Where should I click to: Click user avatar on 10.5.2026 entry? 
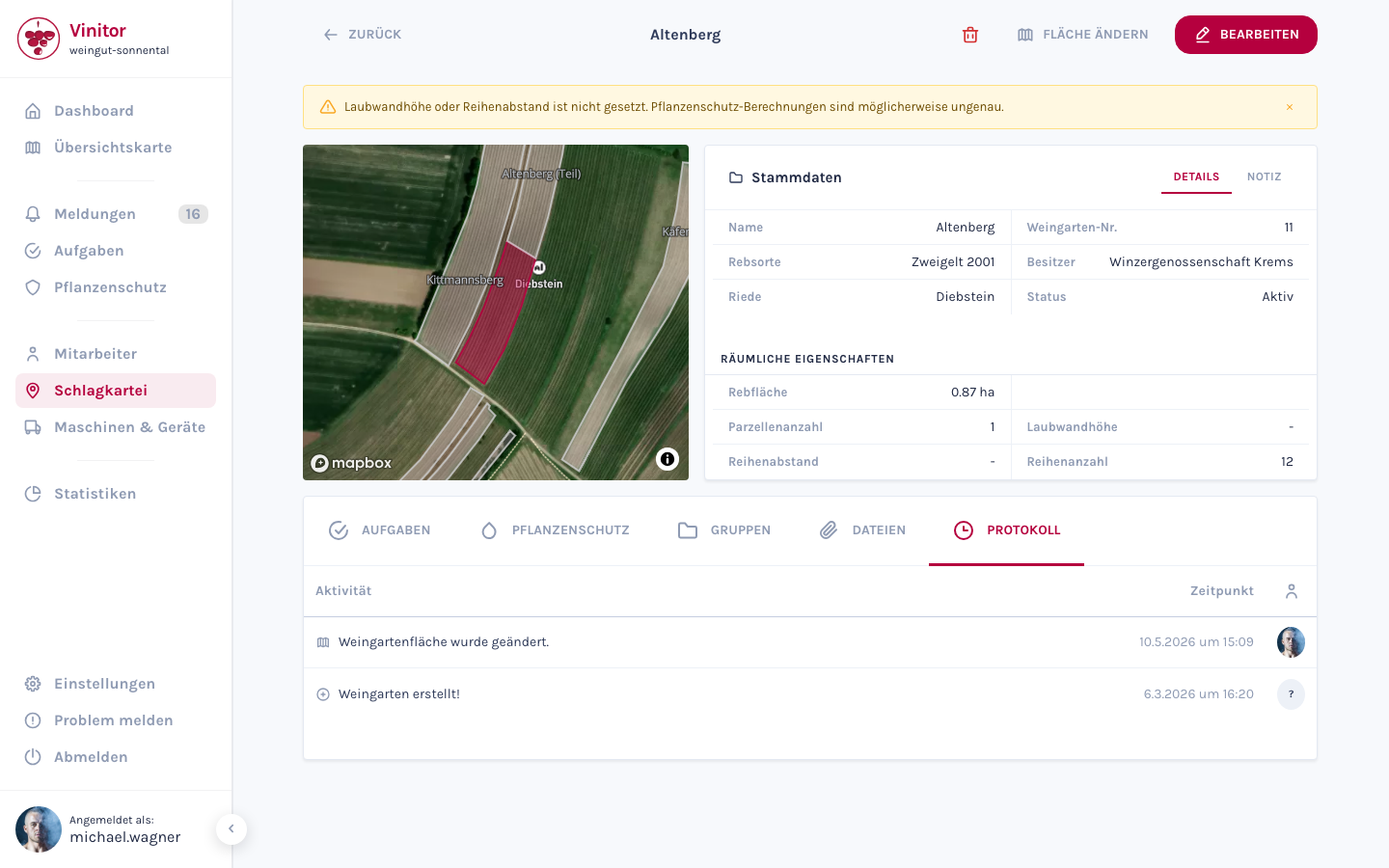pos(1291,642)
